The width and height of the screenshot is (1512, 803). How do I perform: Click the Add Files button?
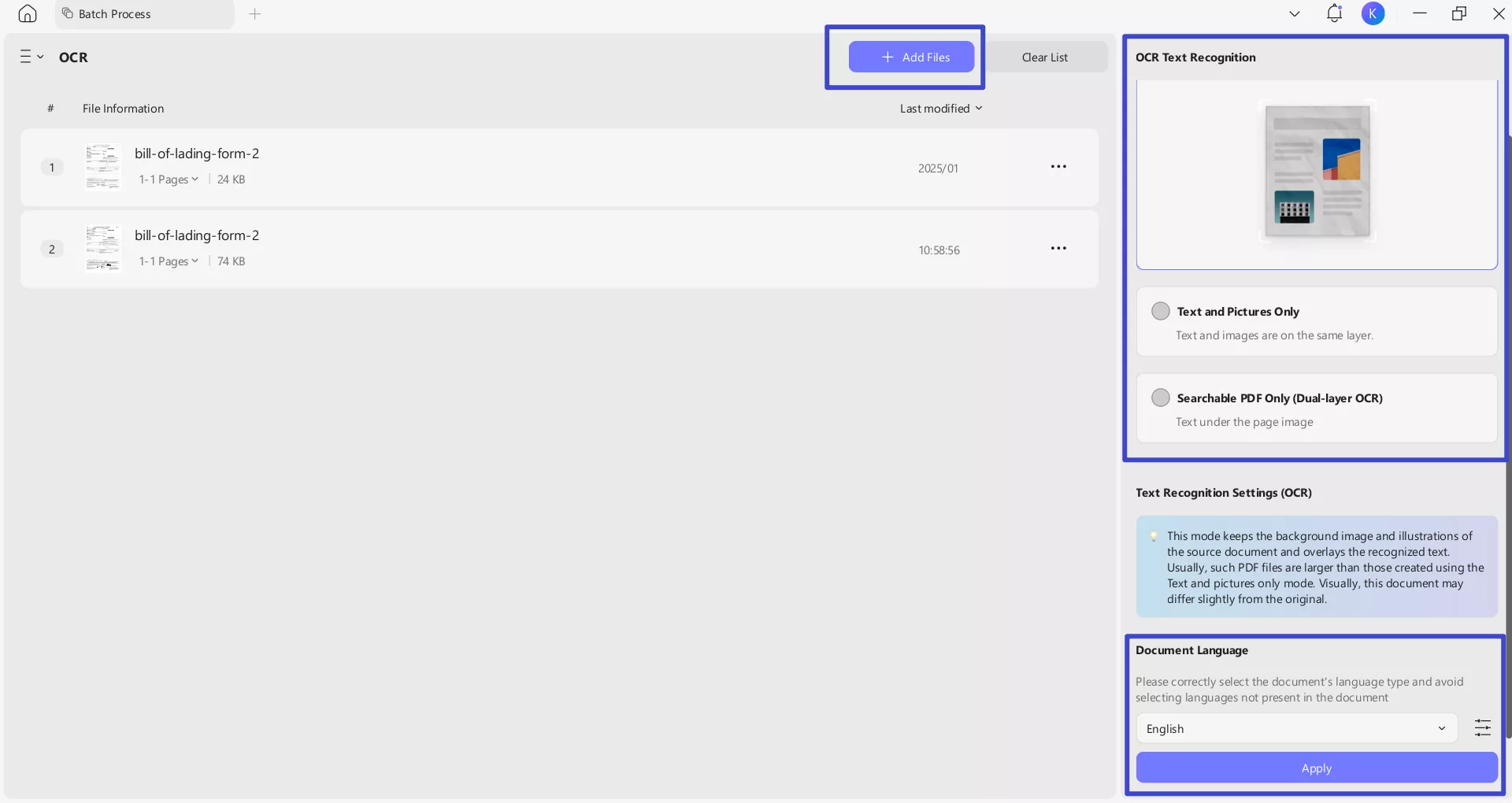click(911, 57)
